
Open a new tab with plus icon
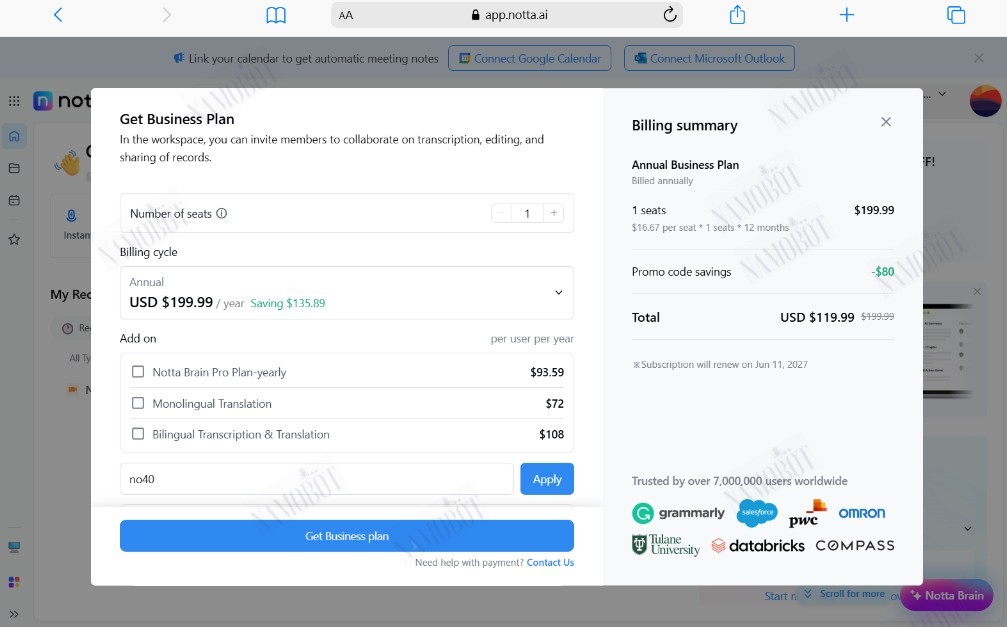coord(846,15)
